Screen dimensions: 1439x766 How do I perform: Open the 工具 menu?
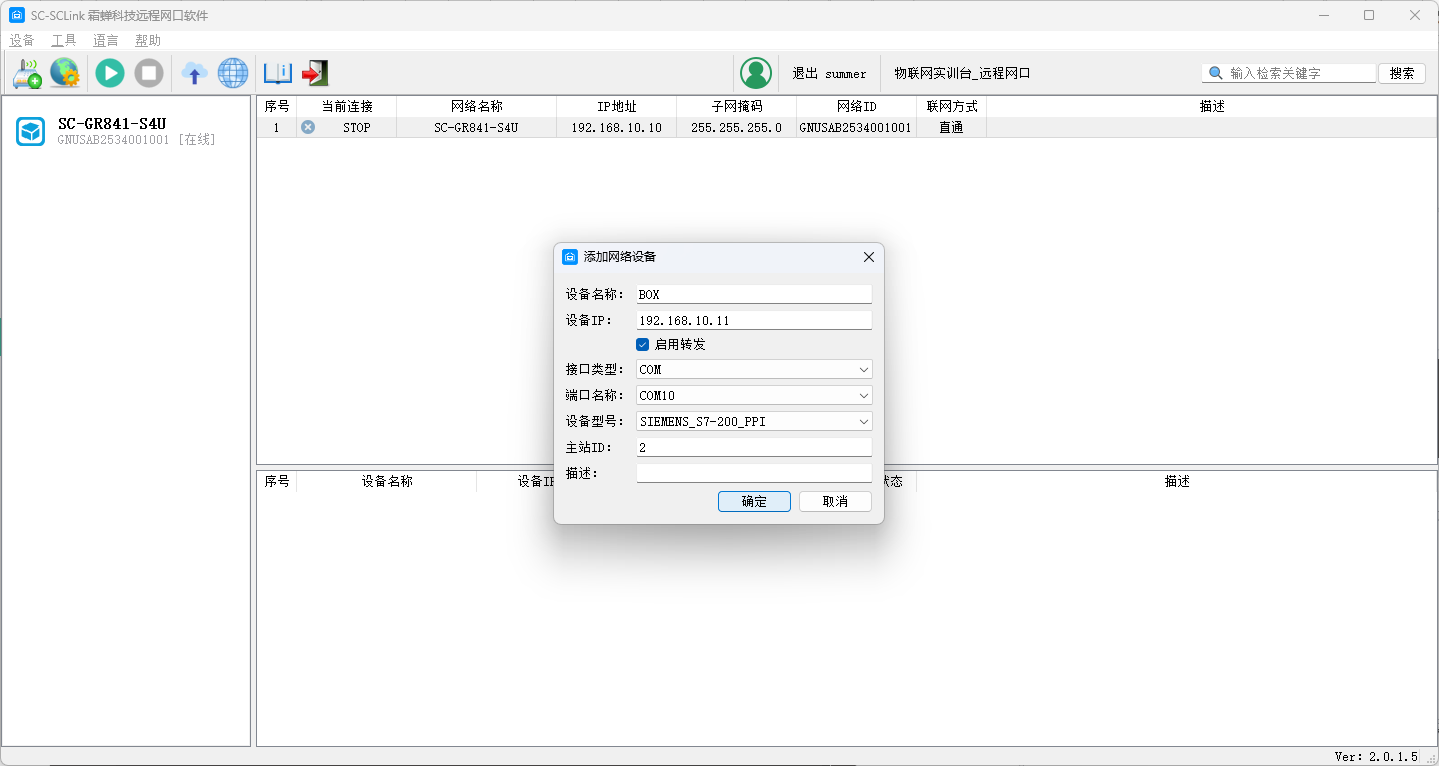coord(64,41)
